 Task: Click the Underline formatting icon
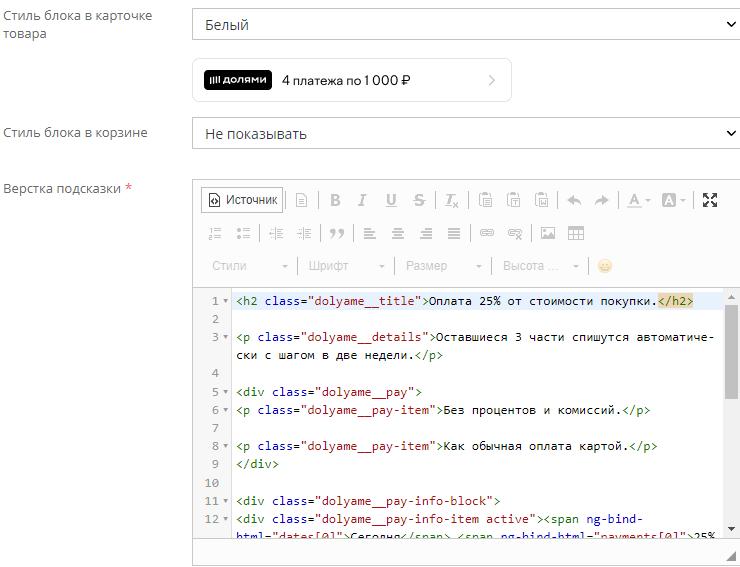tap(391, 200)
